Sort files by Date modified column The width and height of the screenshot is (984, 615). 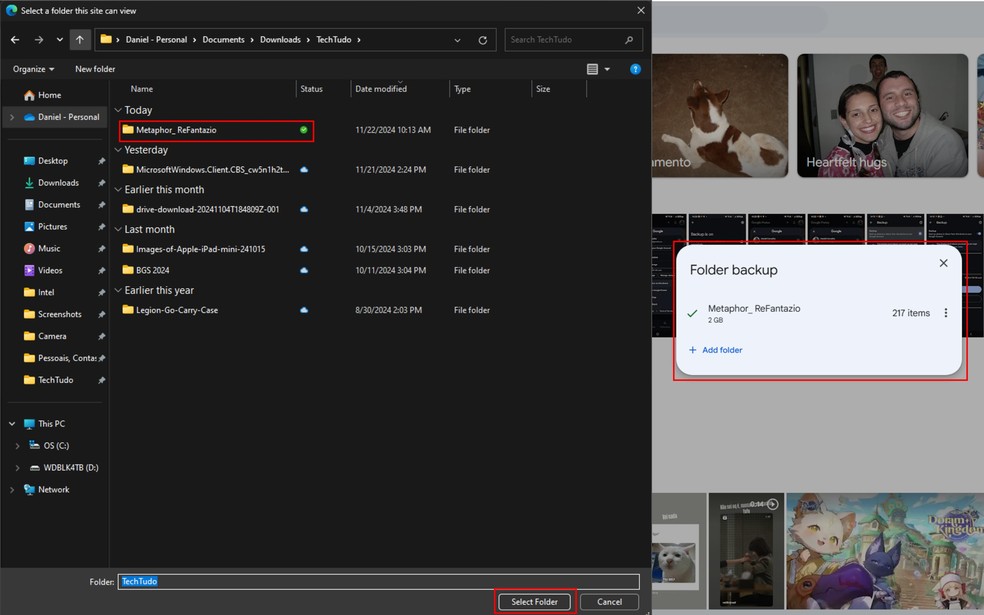pyautogui.click(x=381, y=89)
